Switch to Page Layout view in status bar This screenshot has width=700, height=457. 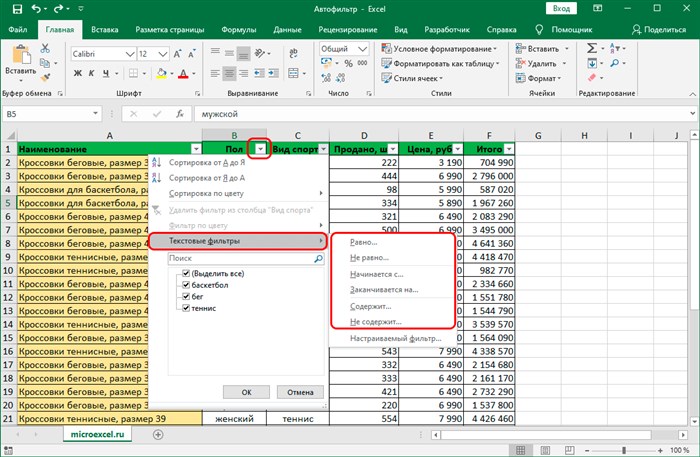click(x=545, y=450)
